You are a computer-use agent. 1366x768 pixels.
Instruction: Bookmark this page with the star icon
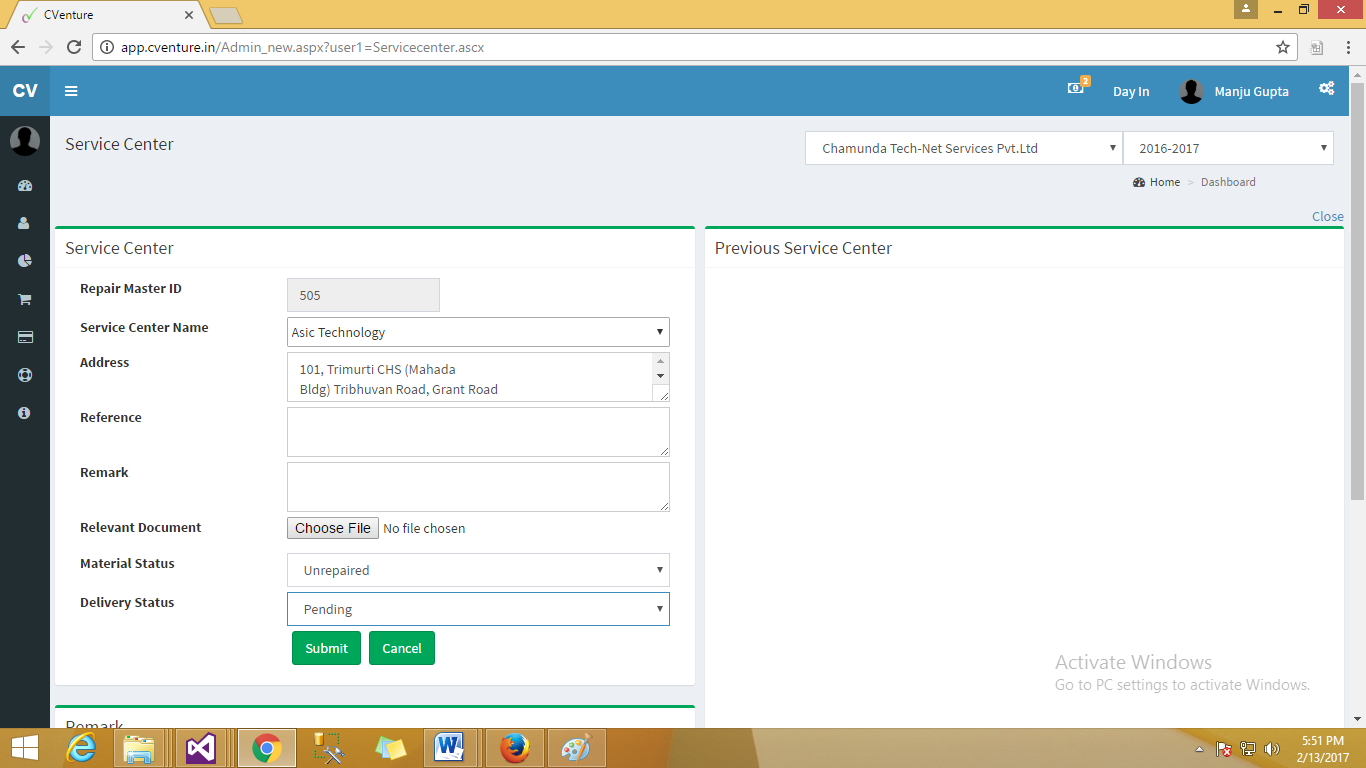(1283, 47)
